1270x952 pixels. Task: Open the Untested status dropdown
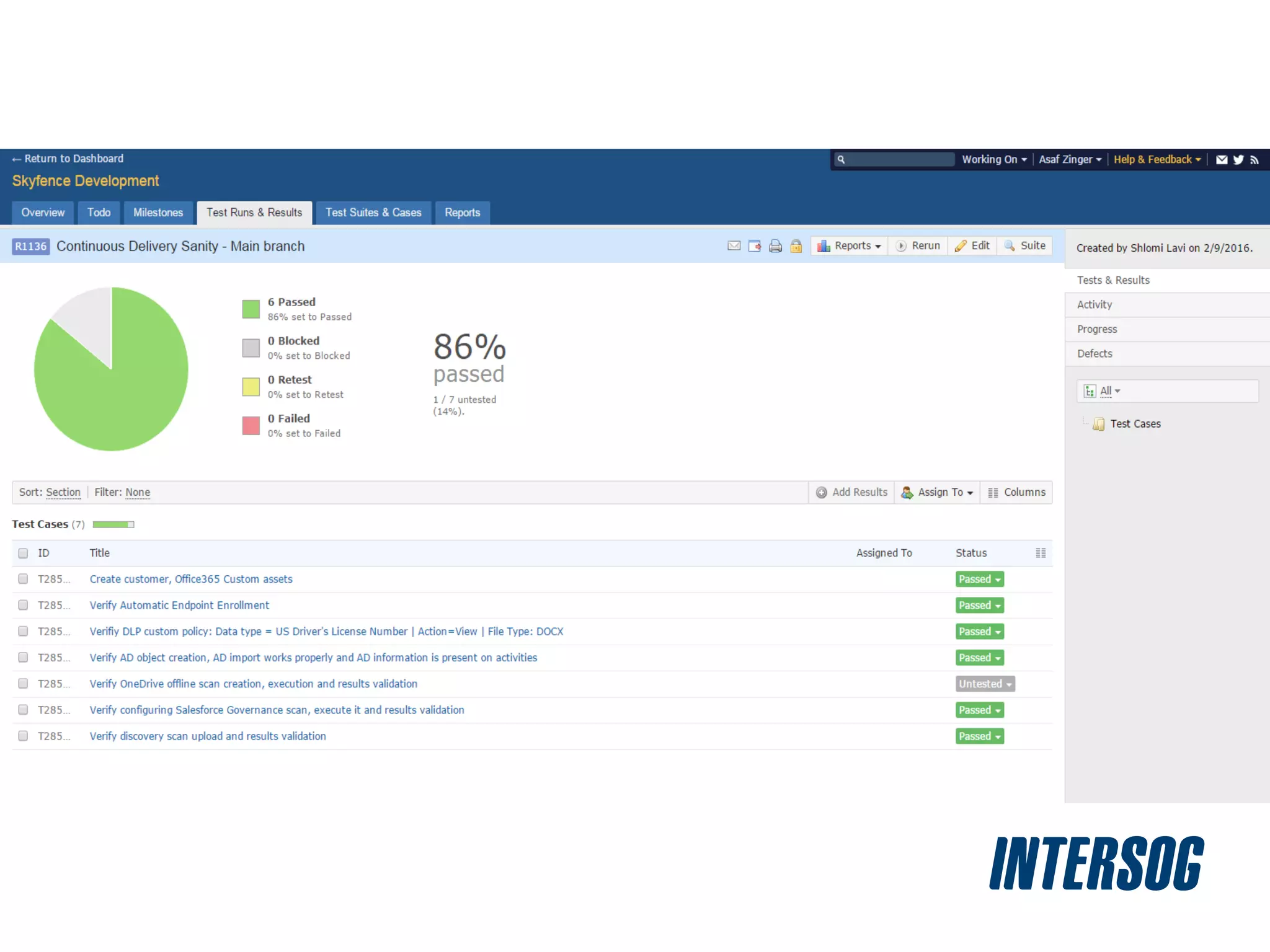pos(985,684)
